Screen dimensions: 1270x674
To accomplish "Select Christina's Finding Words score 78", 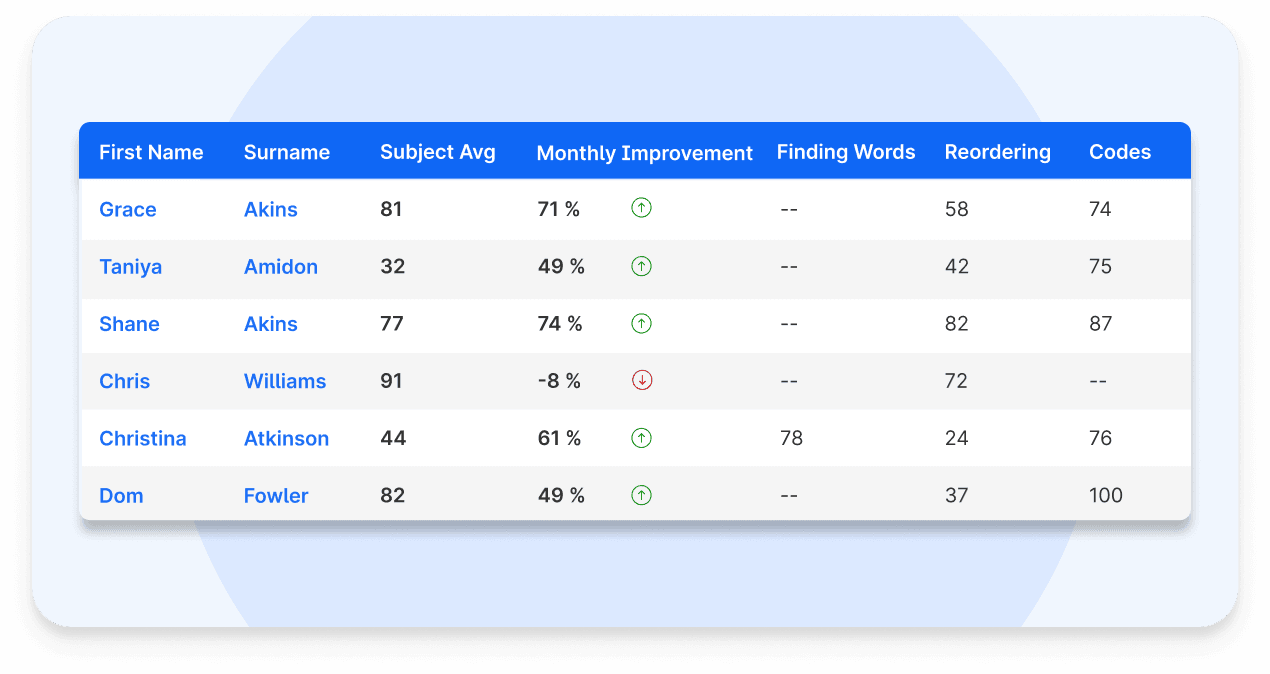I will point(790,437).
